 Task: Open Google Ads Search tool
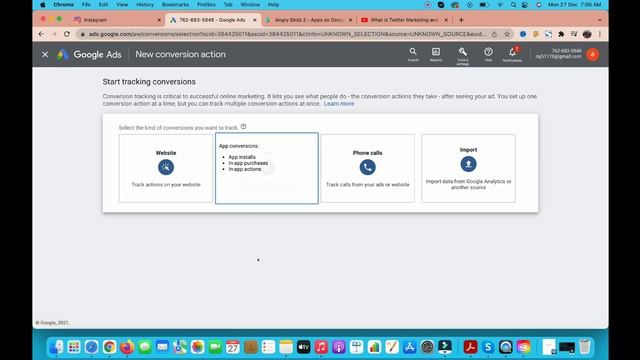click(x=413, y=54)
